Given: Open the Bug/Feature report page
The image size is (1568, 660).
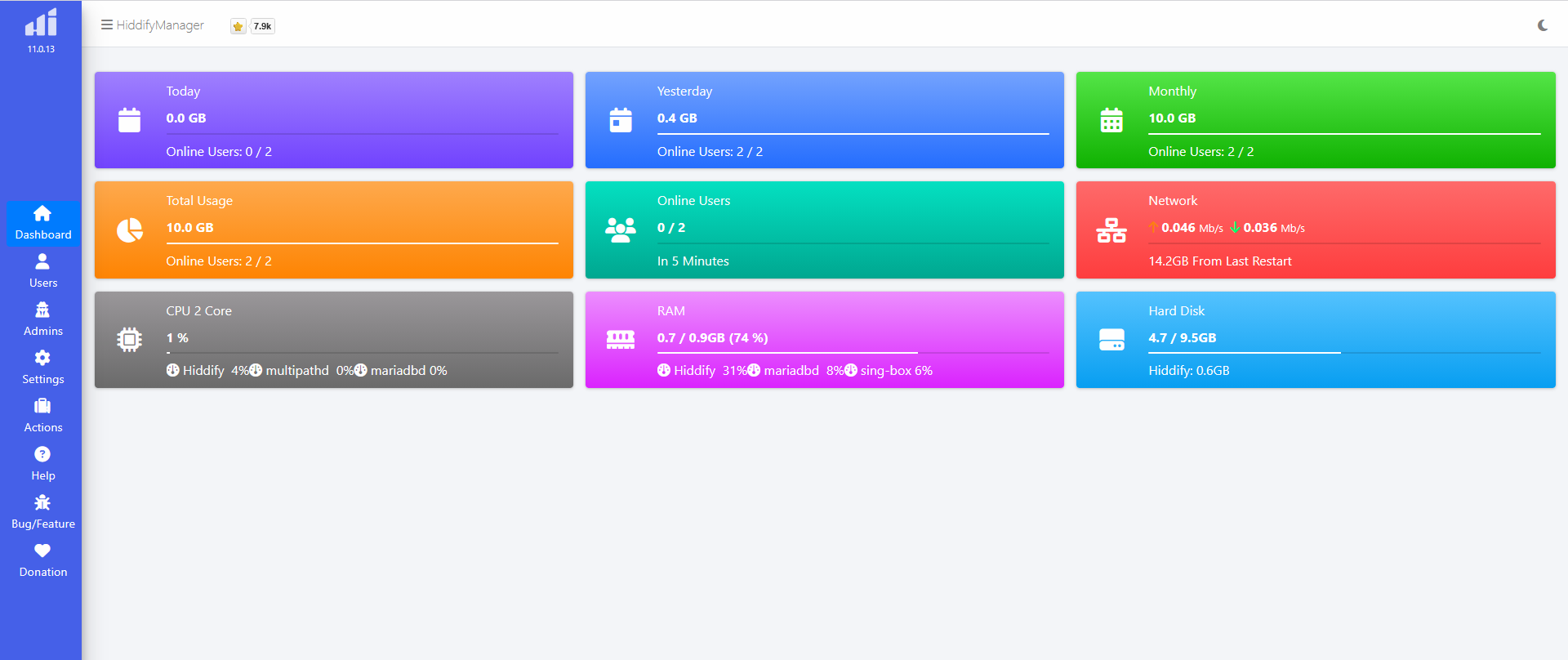Looking at the screenshot, I should (x=42, y=512).
